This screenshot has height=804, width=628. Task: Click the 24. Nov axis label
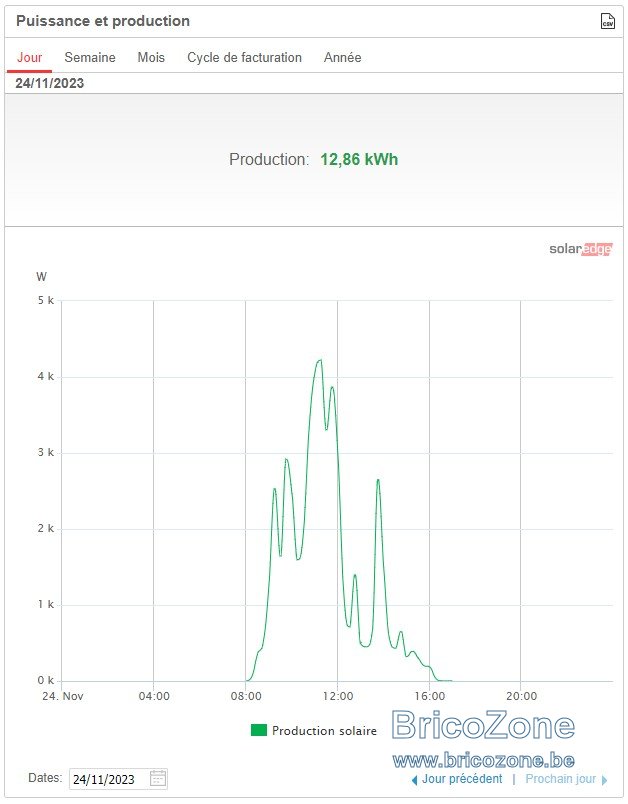pos(63,696)
